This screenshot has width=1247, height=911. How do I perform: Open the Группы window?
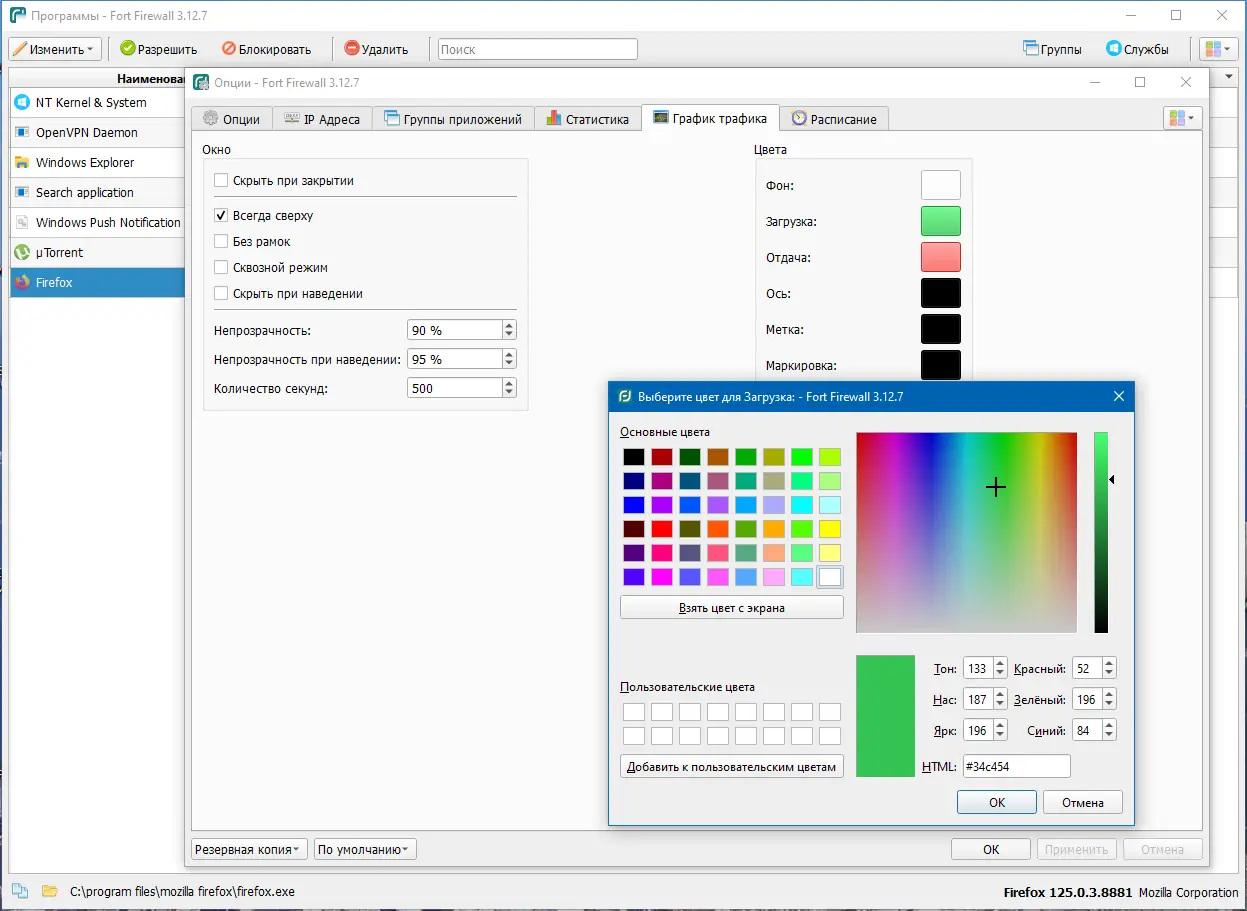click(x=1052, y=49)
